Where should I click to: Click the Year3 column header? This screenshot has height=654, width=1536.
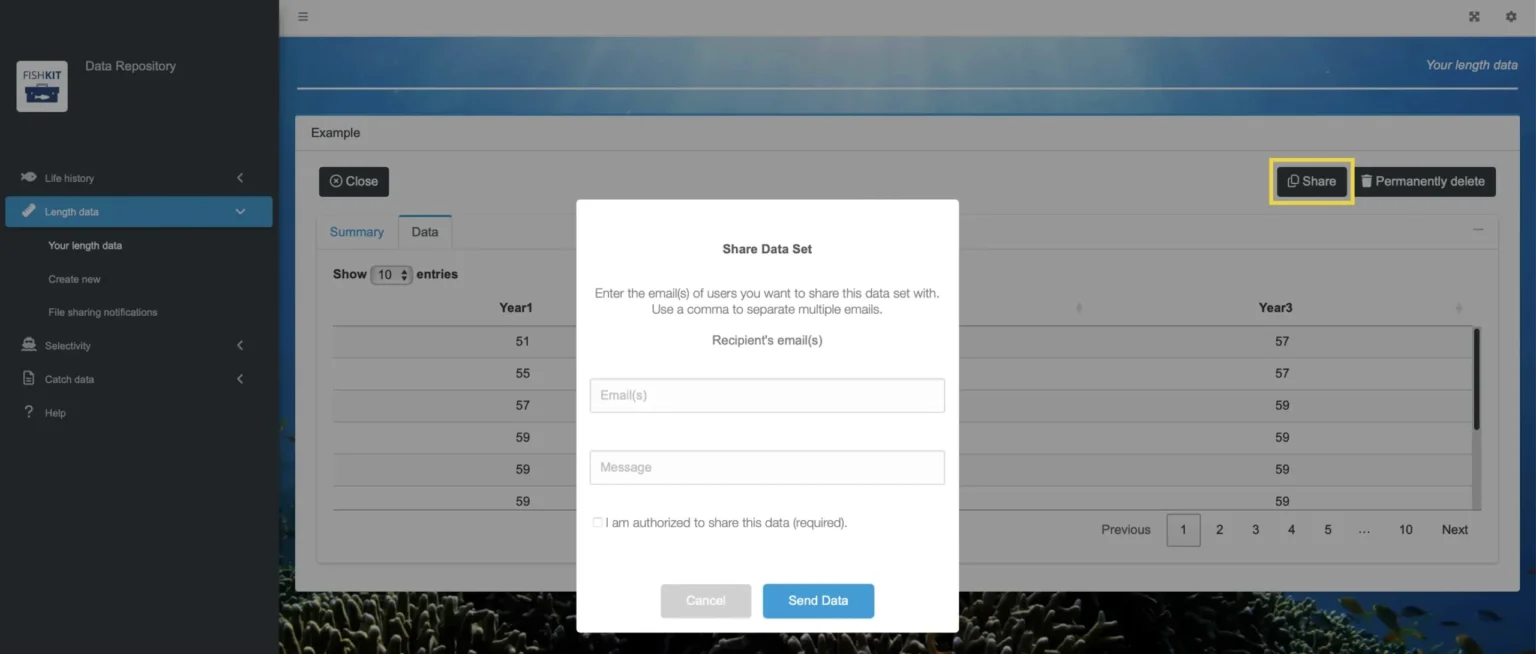[x=1275, y=308]
